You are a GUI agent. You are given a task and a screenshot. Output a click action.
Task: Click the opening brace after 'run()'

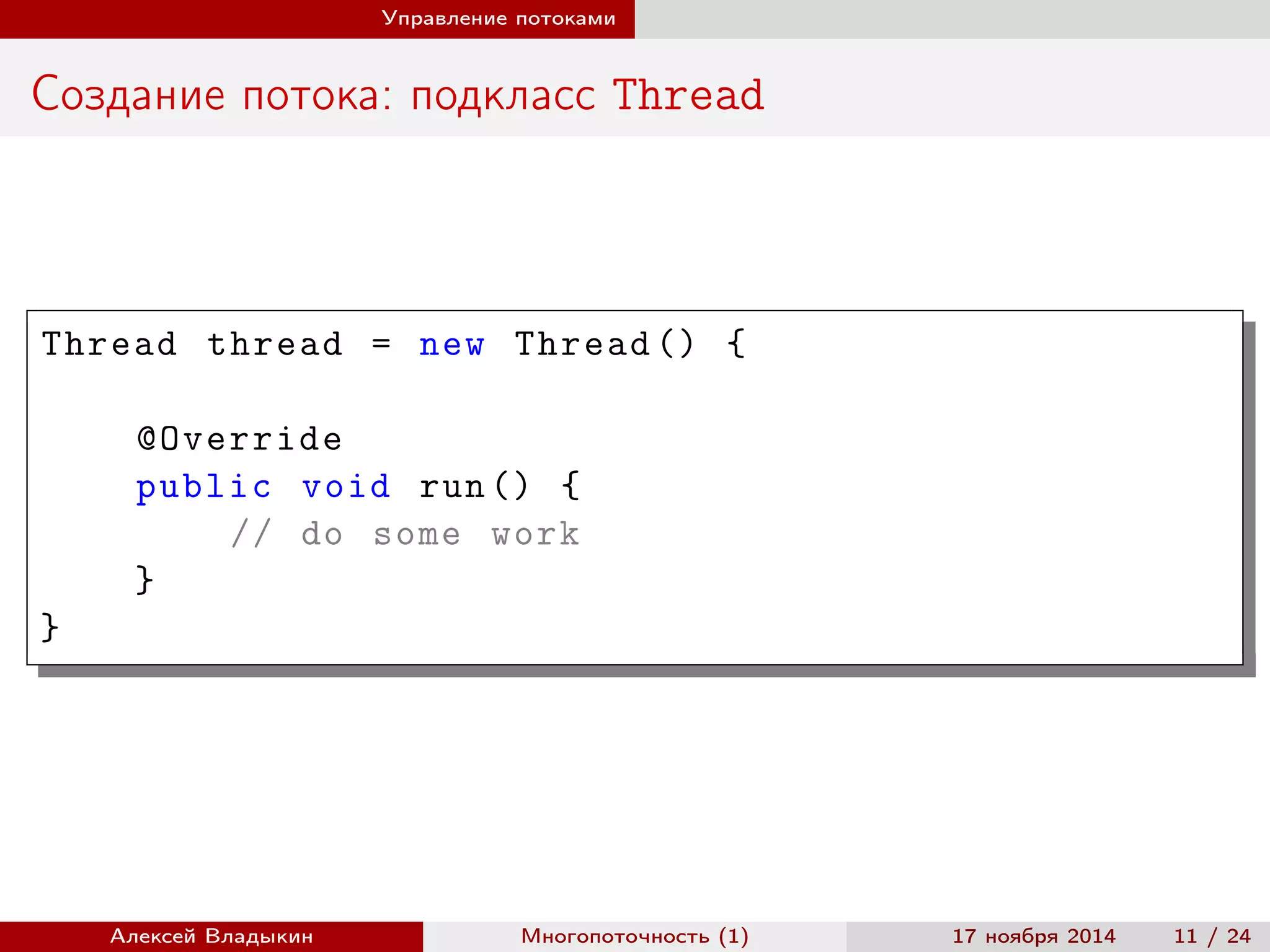(x=571, y=486)
